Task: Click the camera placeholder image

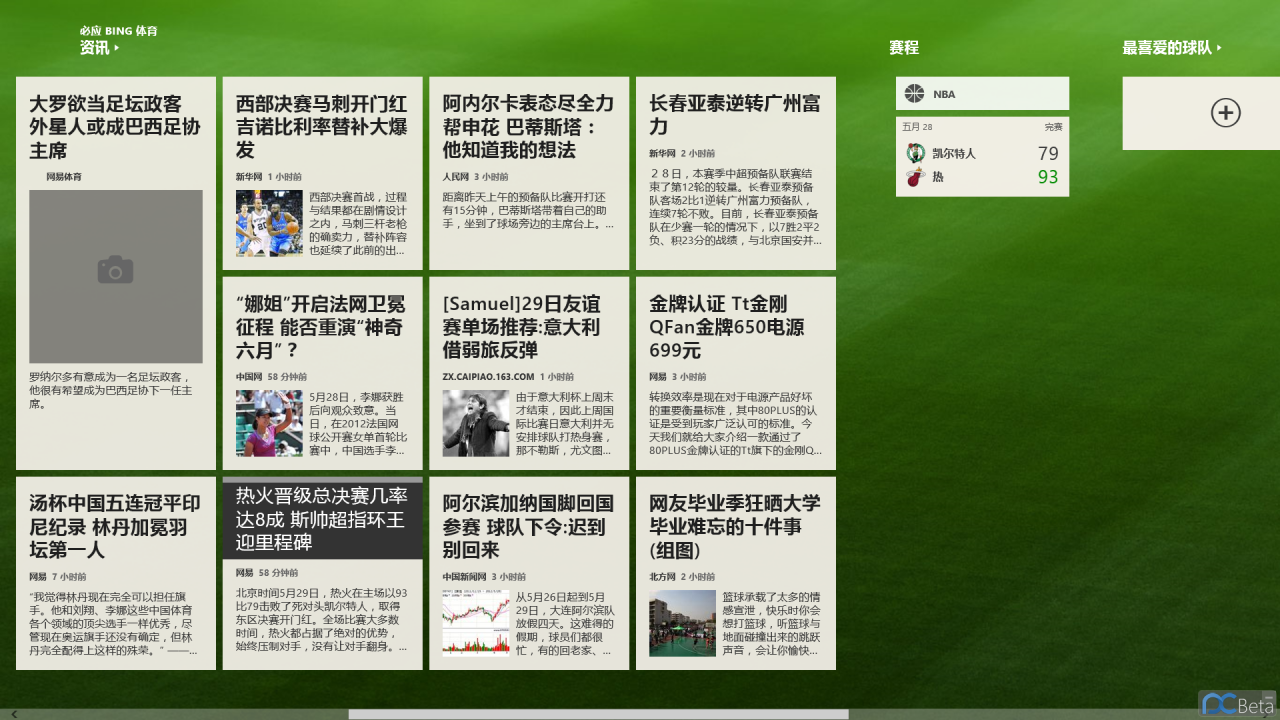Action: (116, 277)
